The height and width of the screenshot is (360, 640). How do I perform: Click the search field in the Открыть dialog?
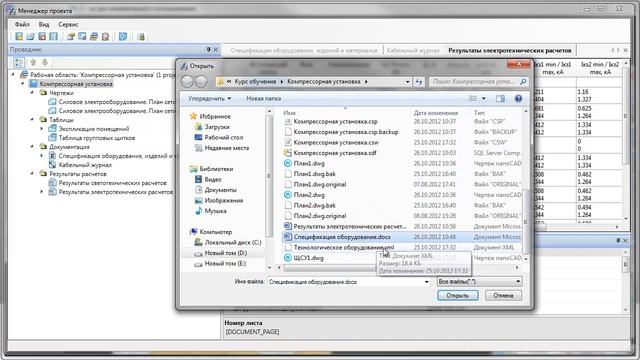pos(478,82)
